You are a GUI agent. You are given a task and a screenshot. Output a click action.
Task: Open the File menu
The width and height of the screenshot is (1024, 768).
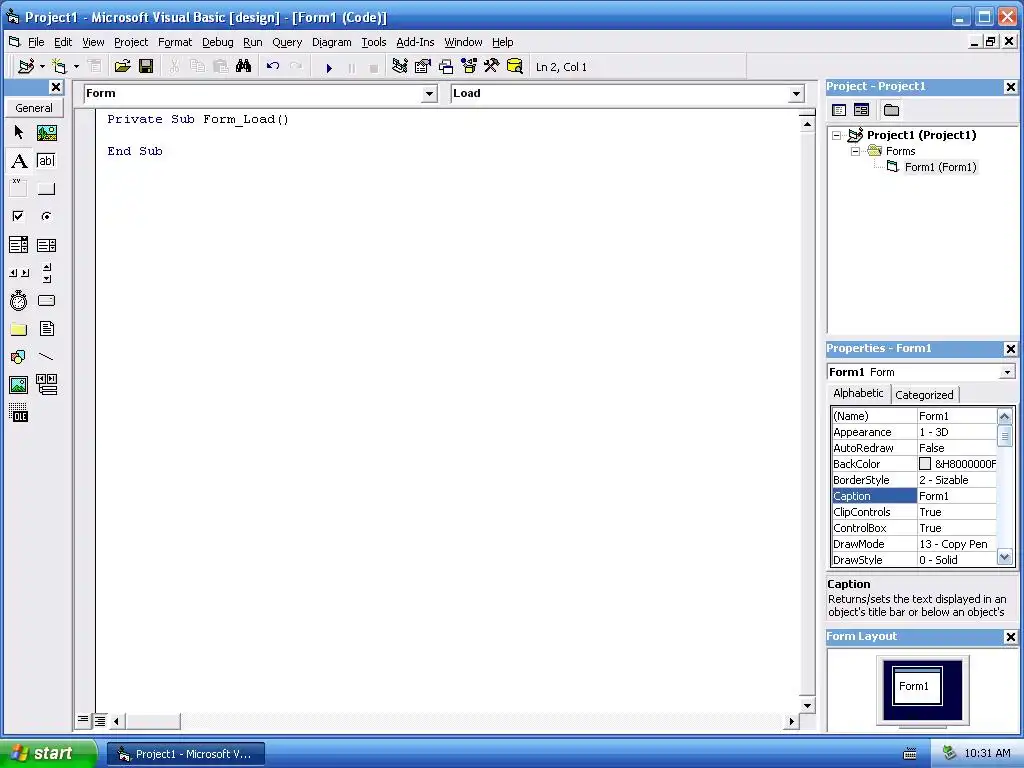[36, 42]
